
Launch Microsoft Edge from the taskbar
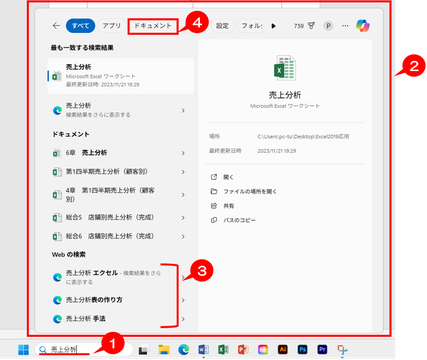coord(183,350)
